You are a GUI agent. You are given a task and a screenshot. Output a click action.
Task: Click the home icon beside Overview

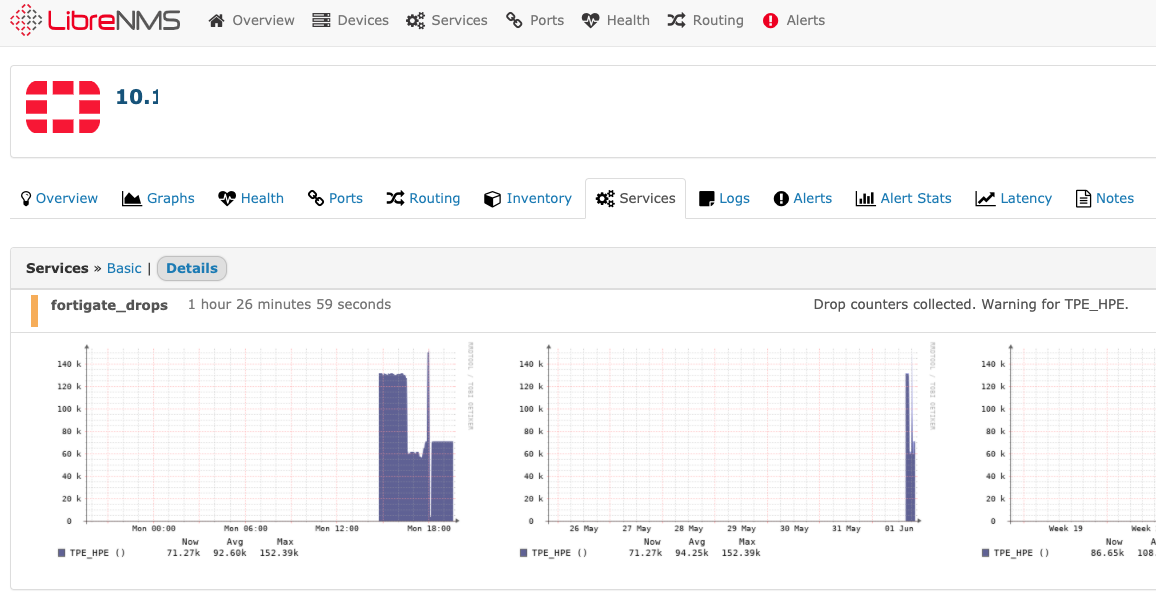tap(216, 21)
